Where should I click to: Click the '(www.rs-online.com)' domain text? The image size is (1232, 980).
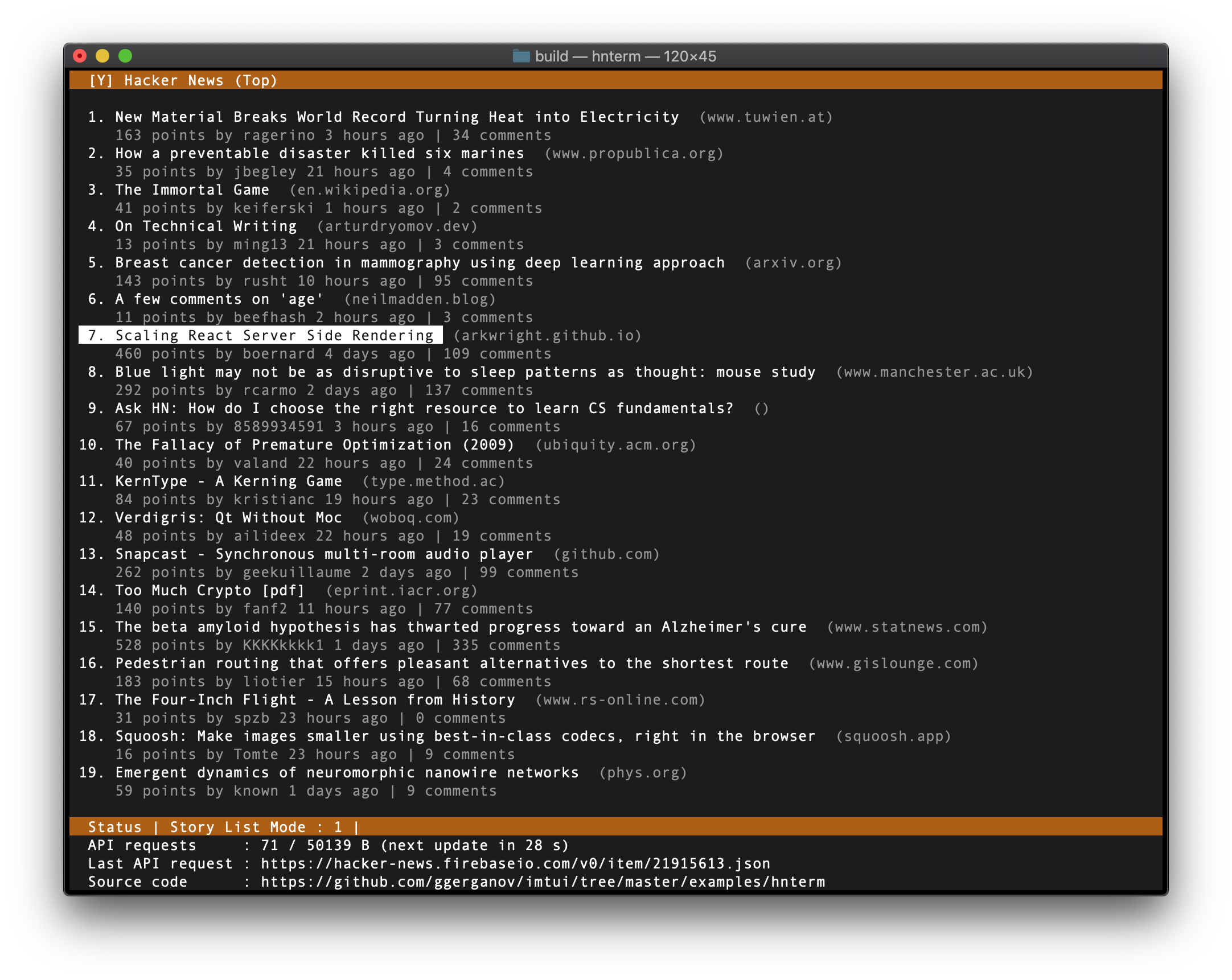[621, 700]
